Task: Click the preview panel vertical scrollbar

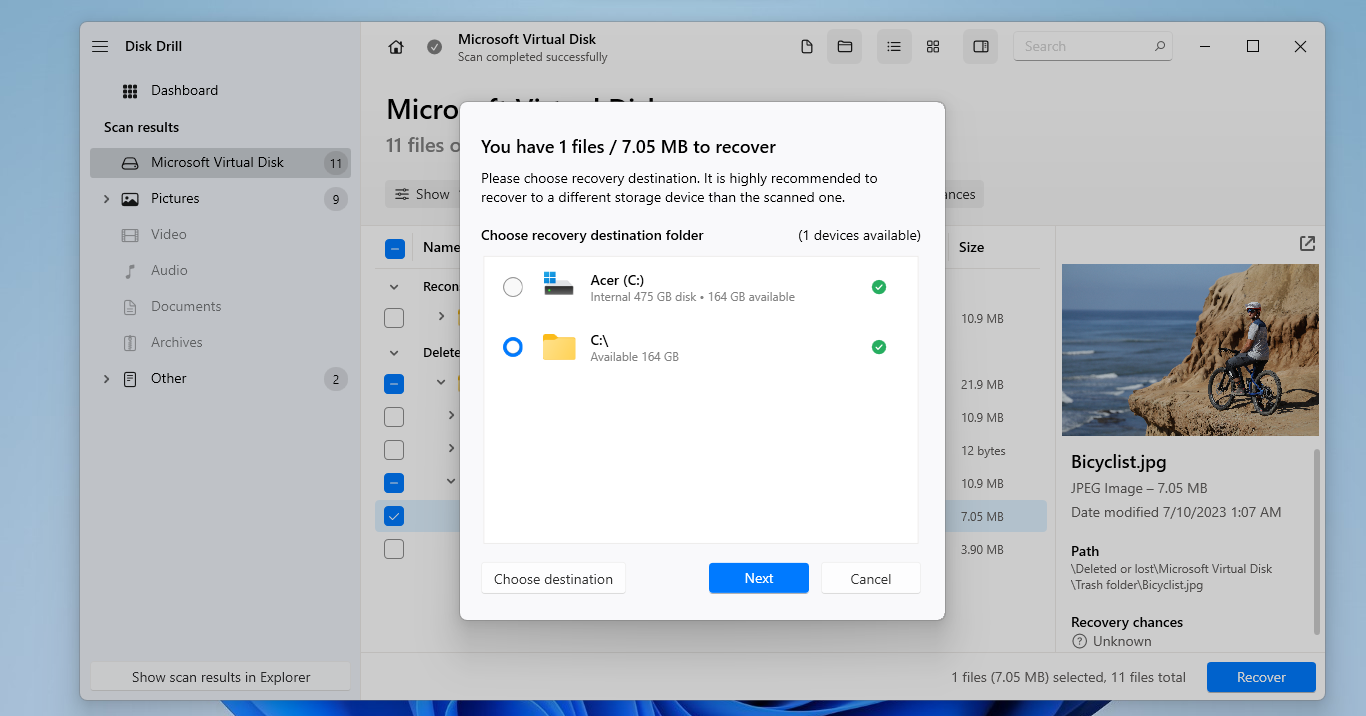Action: click(x=1317, y=540)
